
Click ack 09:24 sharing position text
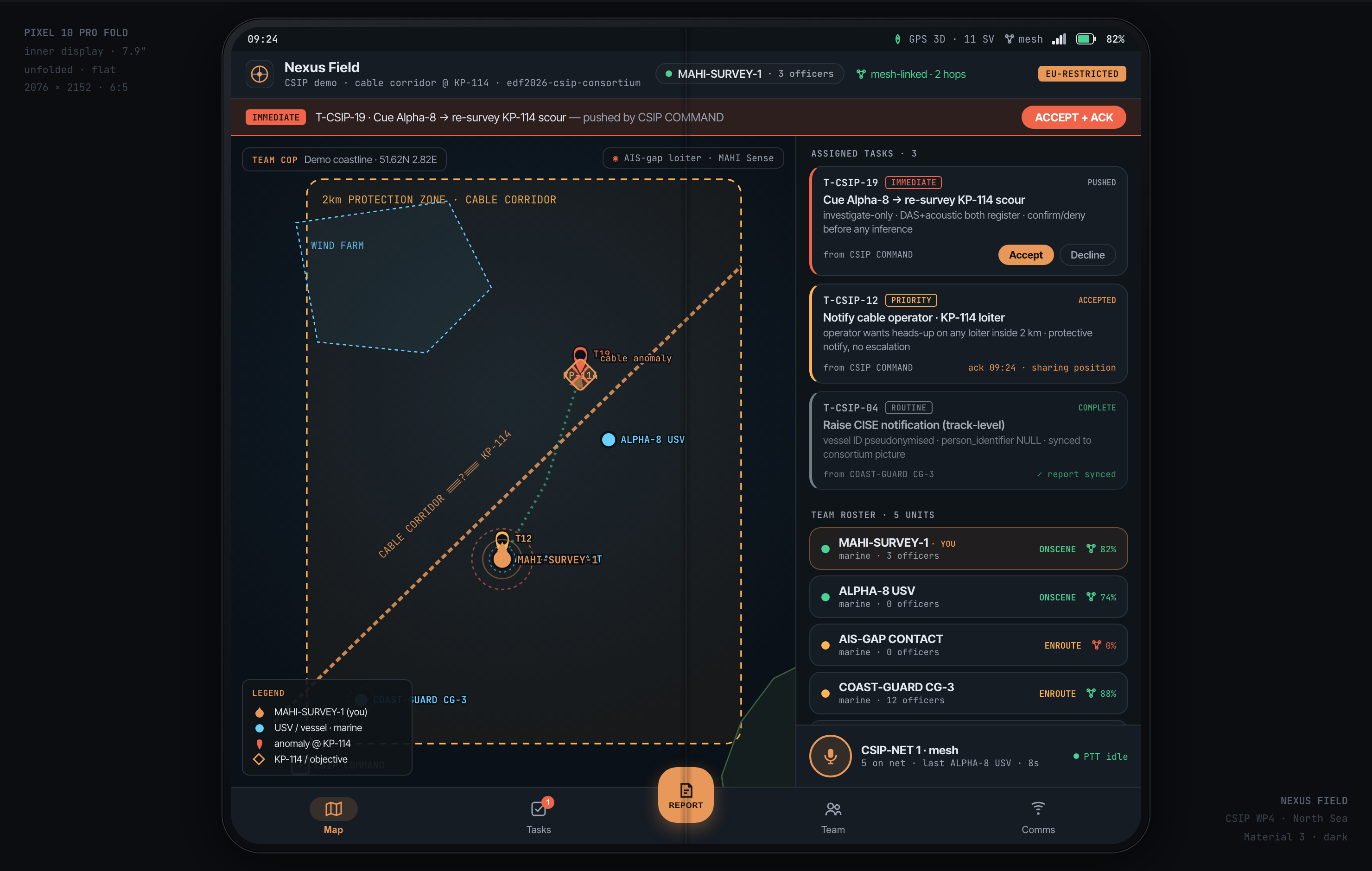coord(1042,367)
